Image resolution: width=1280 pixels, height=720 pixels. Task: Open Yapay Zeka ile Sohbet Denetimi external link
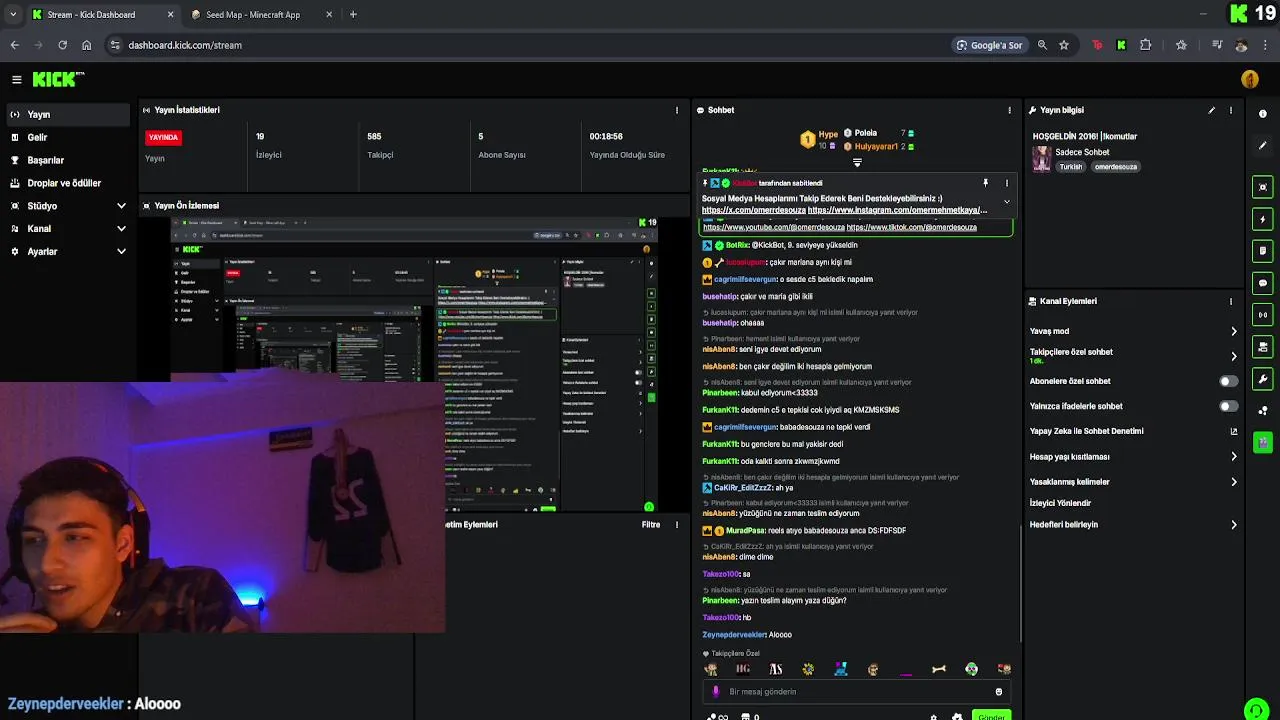point(1233,431)
